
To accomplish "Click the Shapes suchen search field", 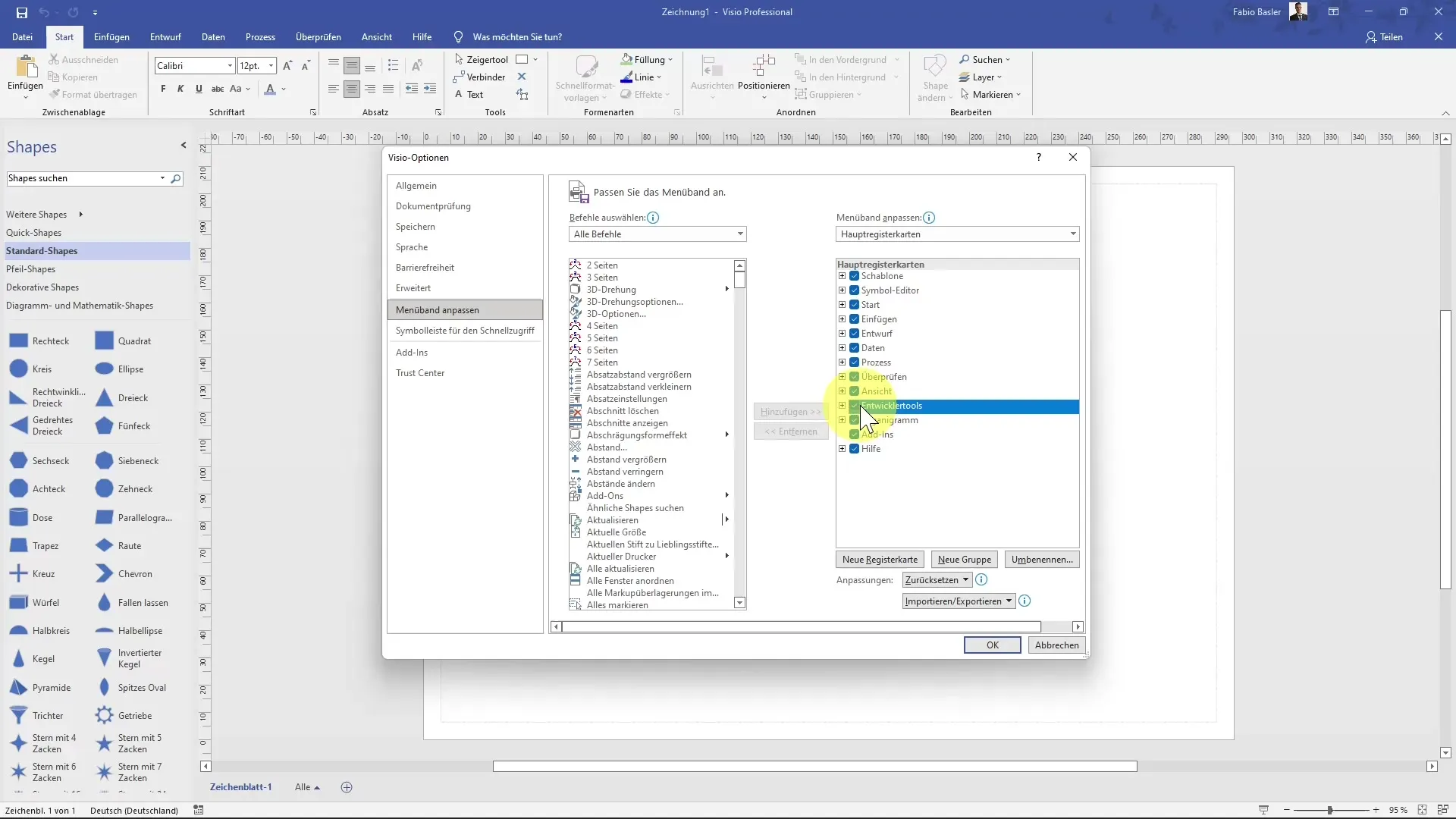I will (82, 178).
